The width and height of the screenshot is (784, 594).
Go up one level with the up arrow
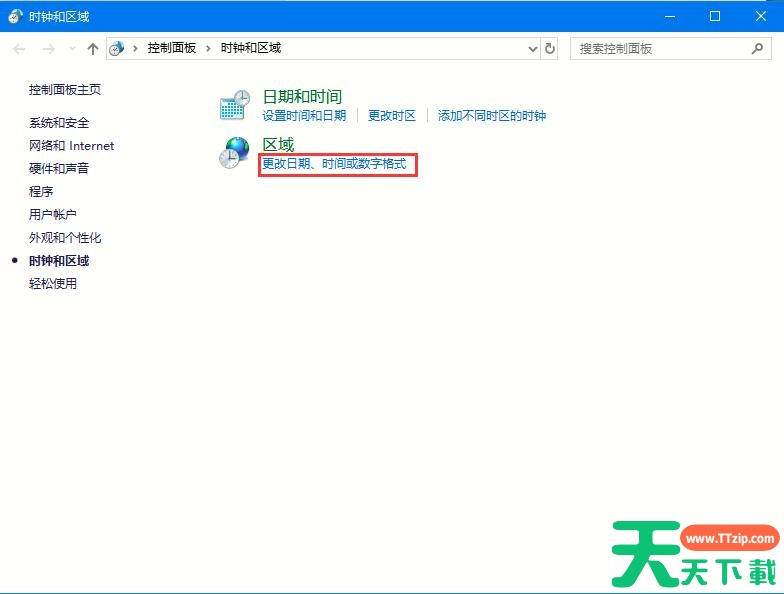point(92,48)
